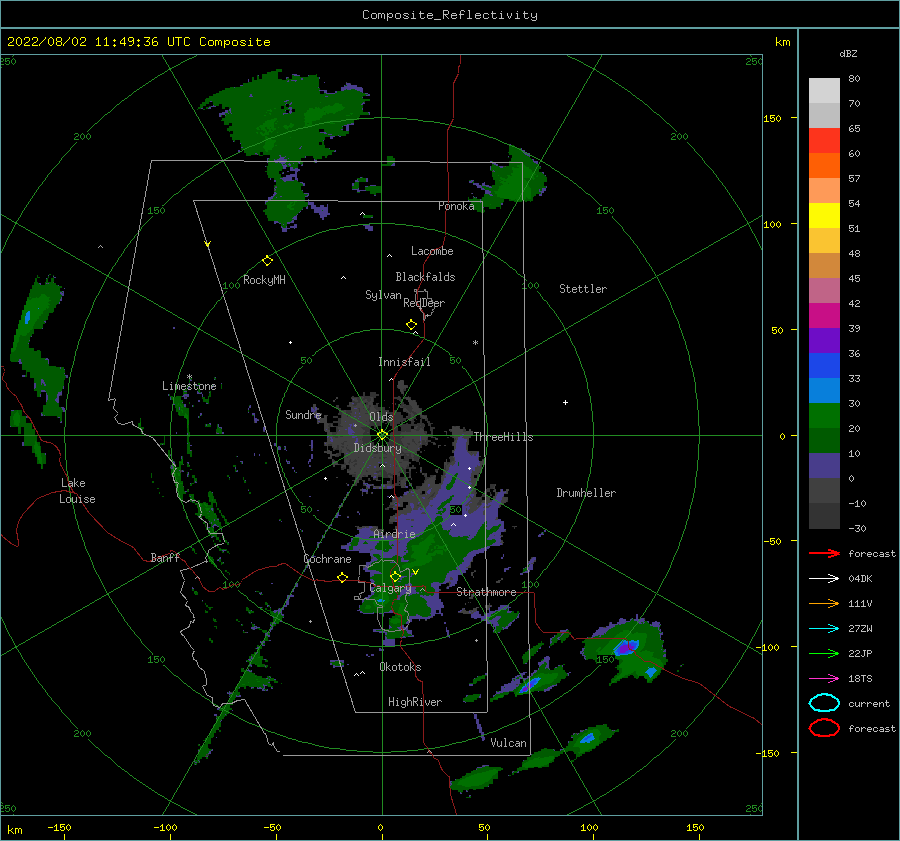The image size is (900, 841).
Task: Click the yellow diamond marker below RedDeer
Action: point(411,325)
